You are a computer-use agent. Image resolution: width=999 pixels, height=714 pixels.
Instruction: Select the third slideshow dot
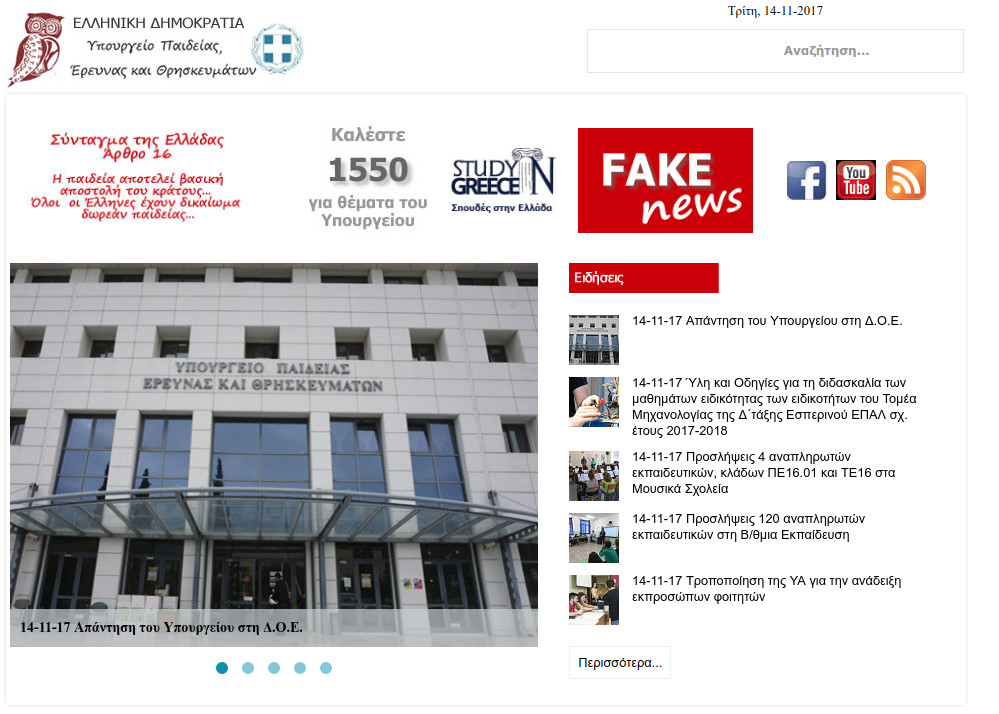coord(274,668)
